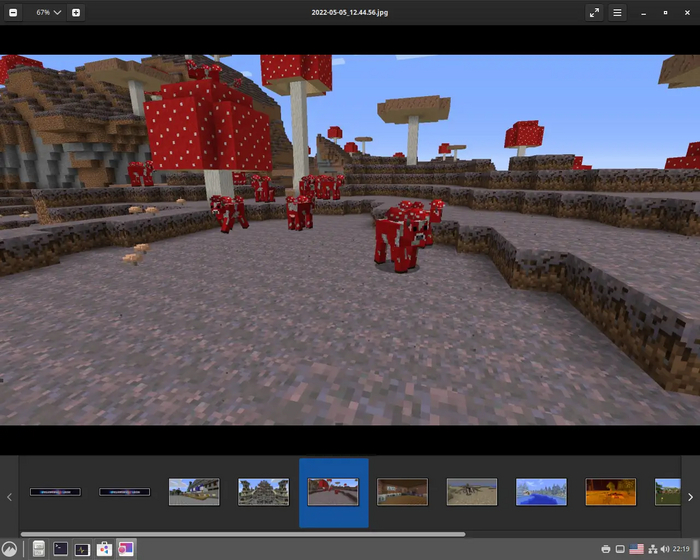Click the thumbnail strip horizontal scrollbar

point(243,534)
